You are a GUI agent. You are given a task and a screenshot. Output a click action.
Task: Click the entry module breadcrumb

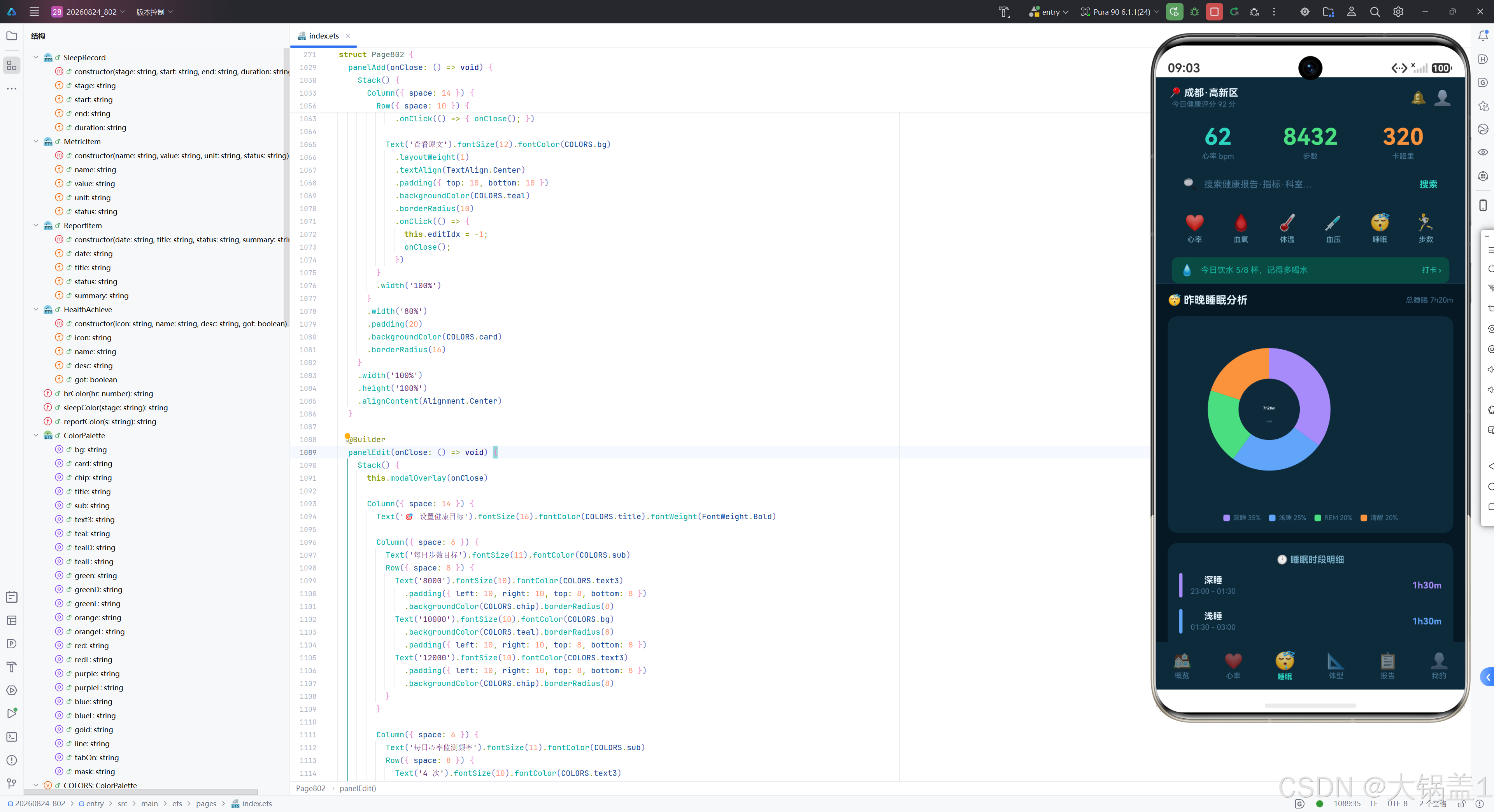[x=92, y=803]
